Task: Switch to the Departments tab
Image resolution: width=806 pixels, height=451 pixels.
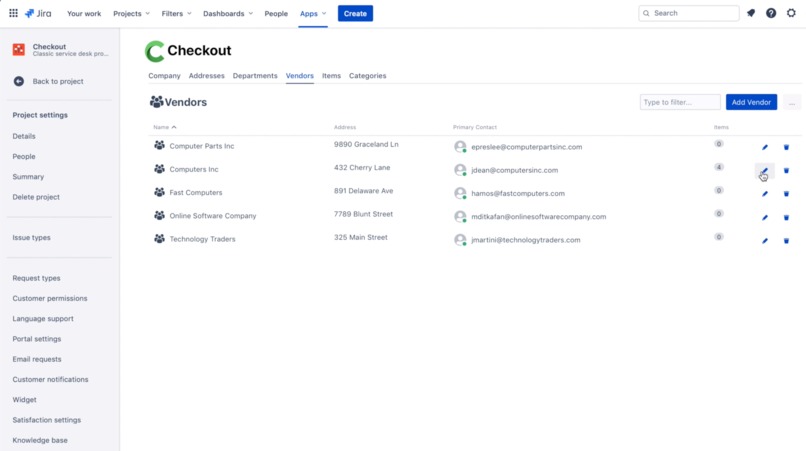Action: tap(255, 76)
